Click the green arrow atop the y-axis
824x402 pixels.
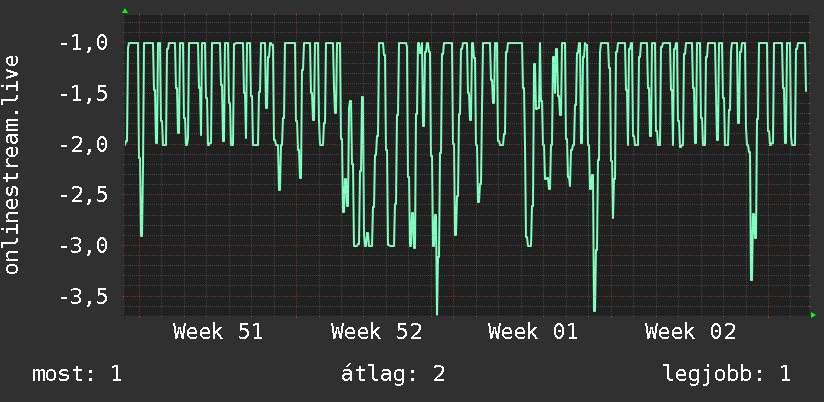(x=125, y=11)
